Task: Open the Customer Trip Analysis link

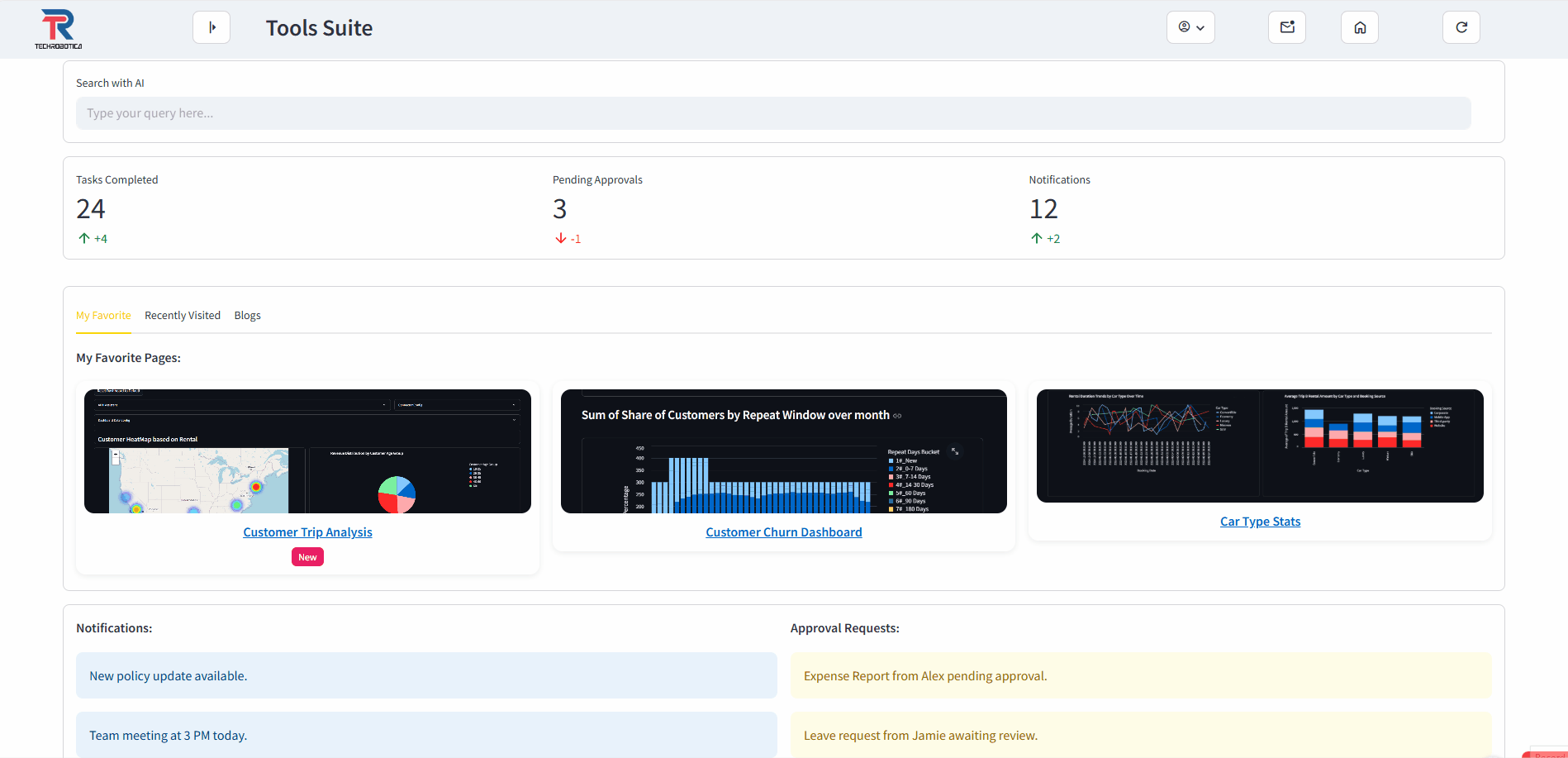Action: click(x=307, y=532)
